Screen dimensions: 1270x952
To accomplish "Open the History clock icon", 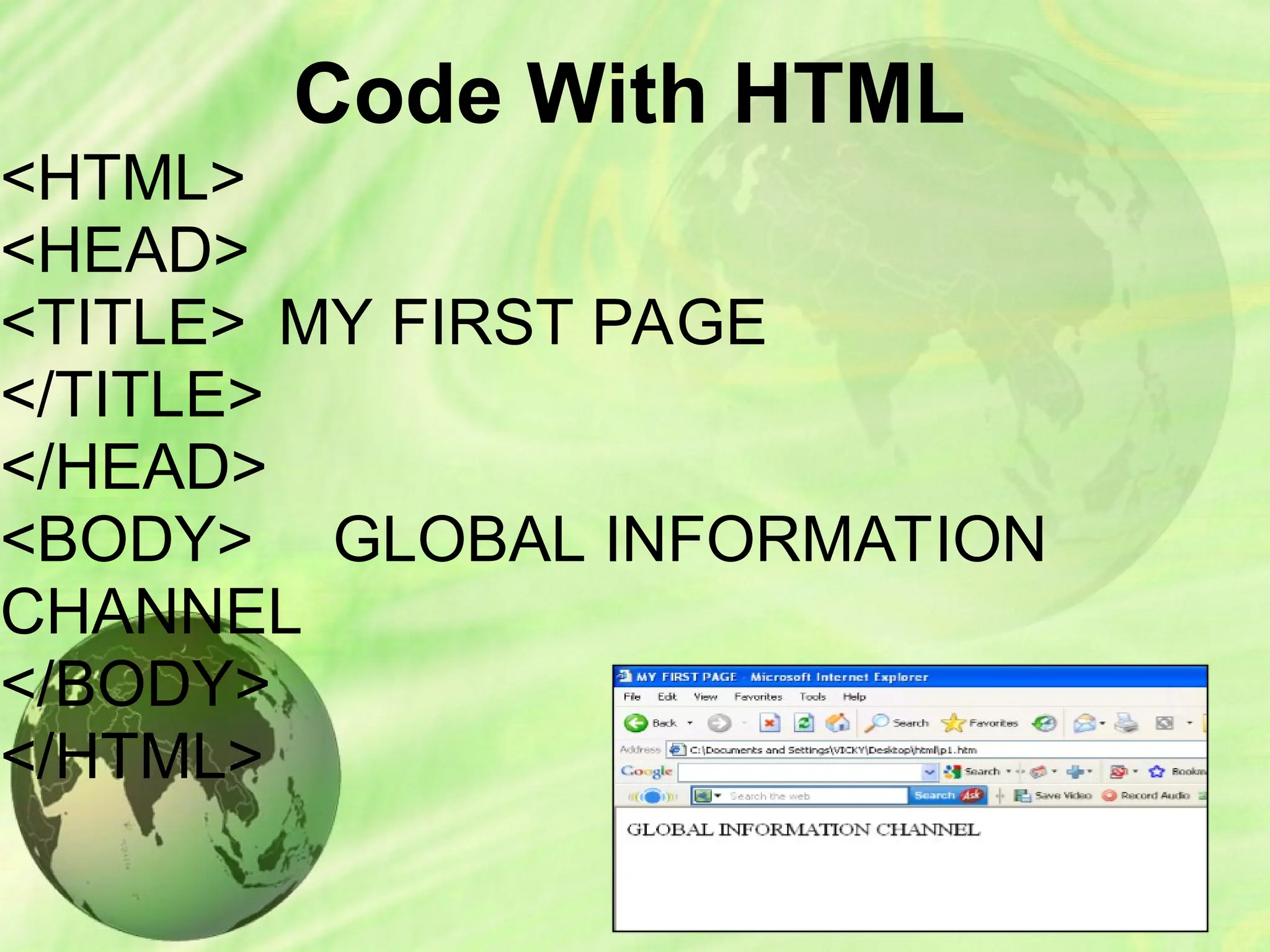I will coord(1044,723).
